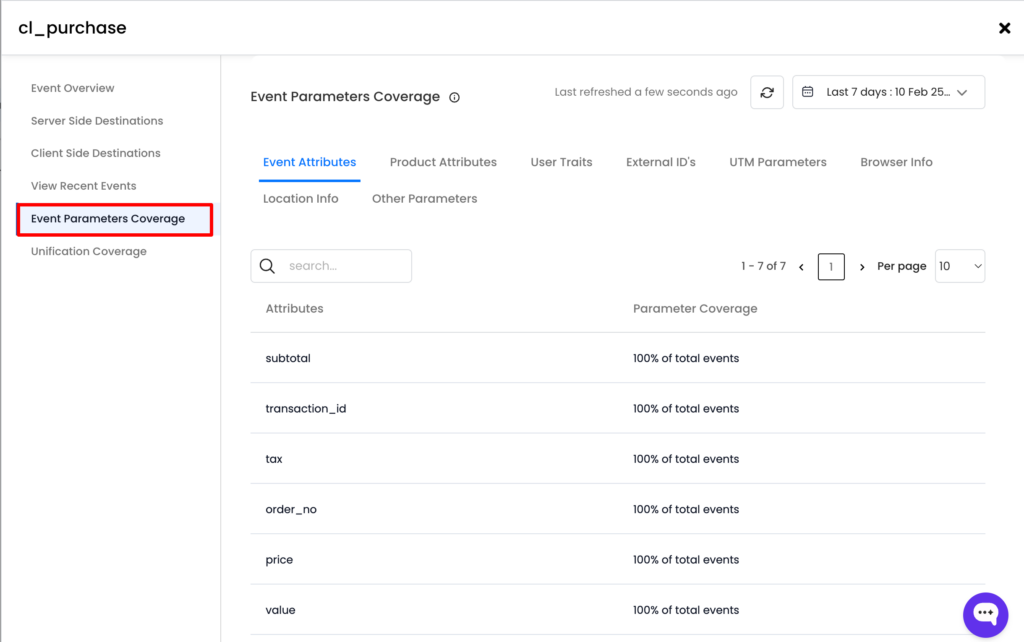Click Last refreshed a few seconds ago text
Screen dimensions: 1024x642
(646, 92)
